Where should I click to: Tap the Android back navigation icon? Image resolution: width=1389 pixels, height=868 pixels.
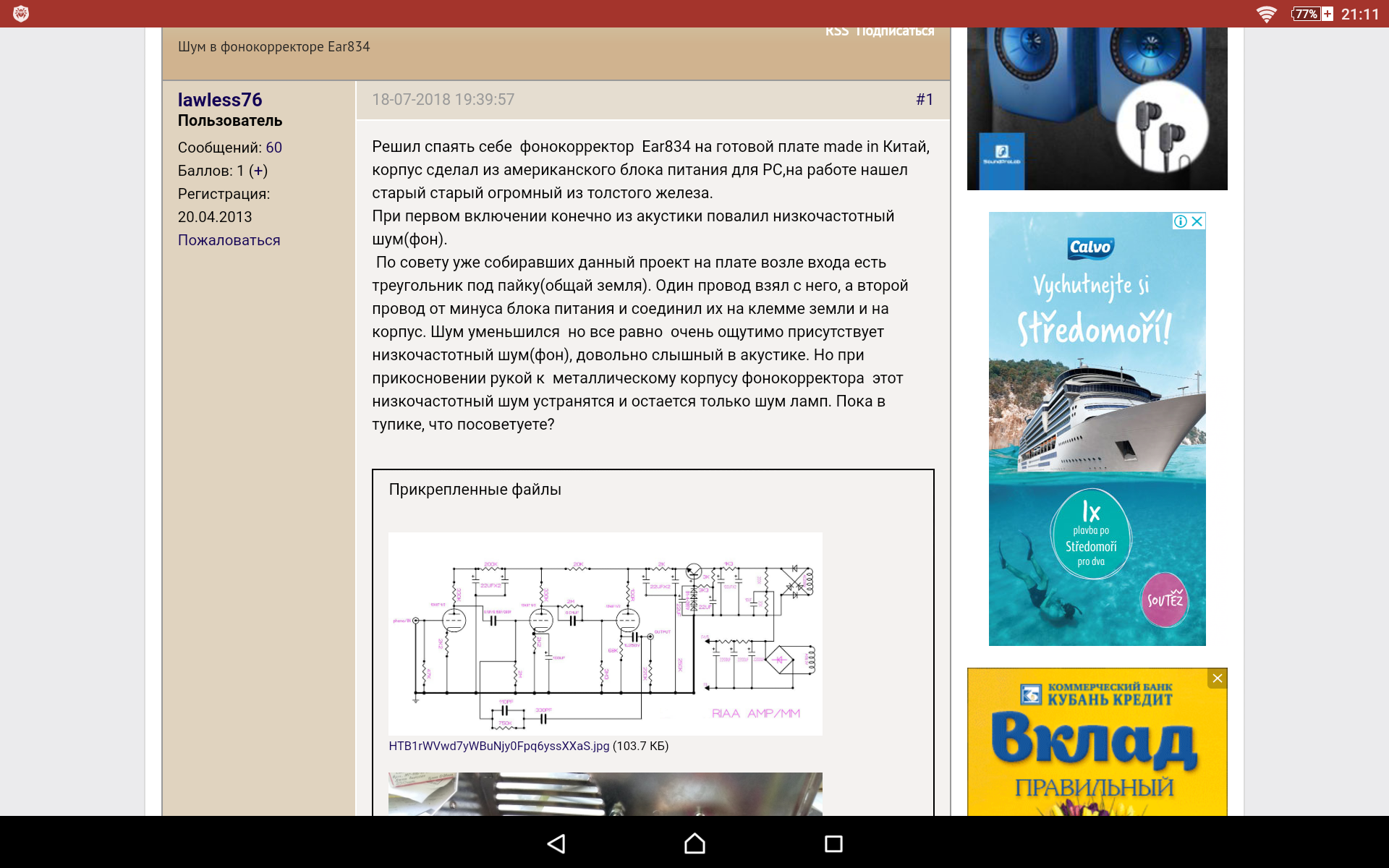556,843
